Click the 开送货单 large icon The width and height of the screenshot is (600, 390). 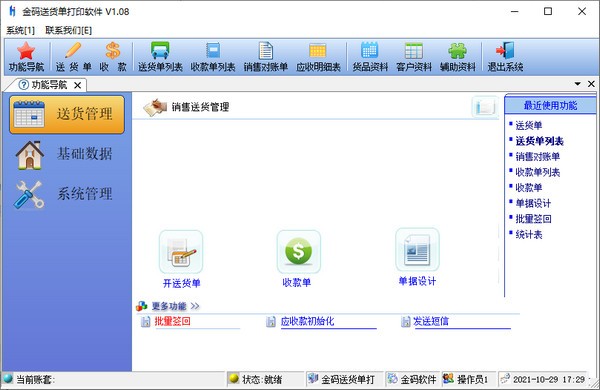[x=181, y=252]
